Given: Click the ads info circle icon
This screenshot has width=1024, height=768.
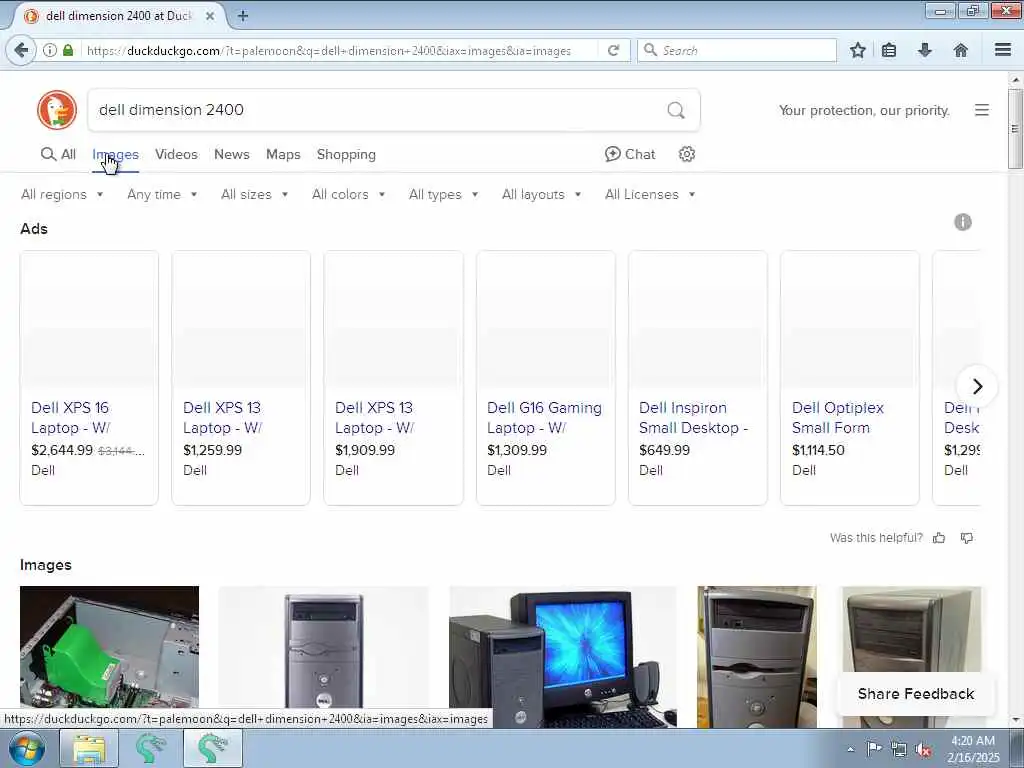Looking at the screenshot, I should click(963, 222).
